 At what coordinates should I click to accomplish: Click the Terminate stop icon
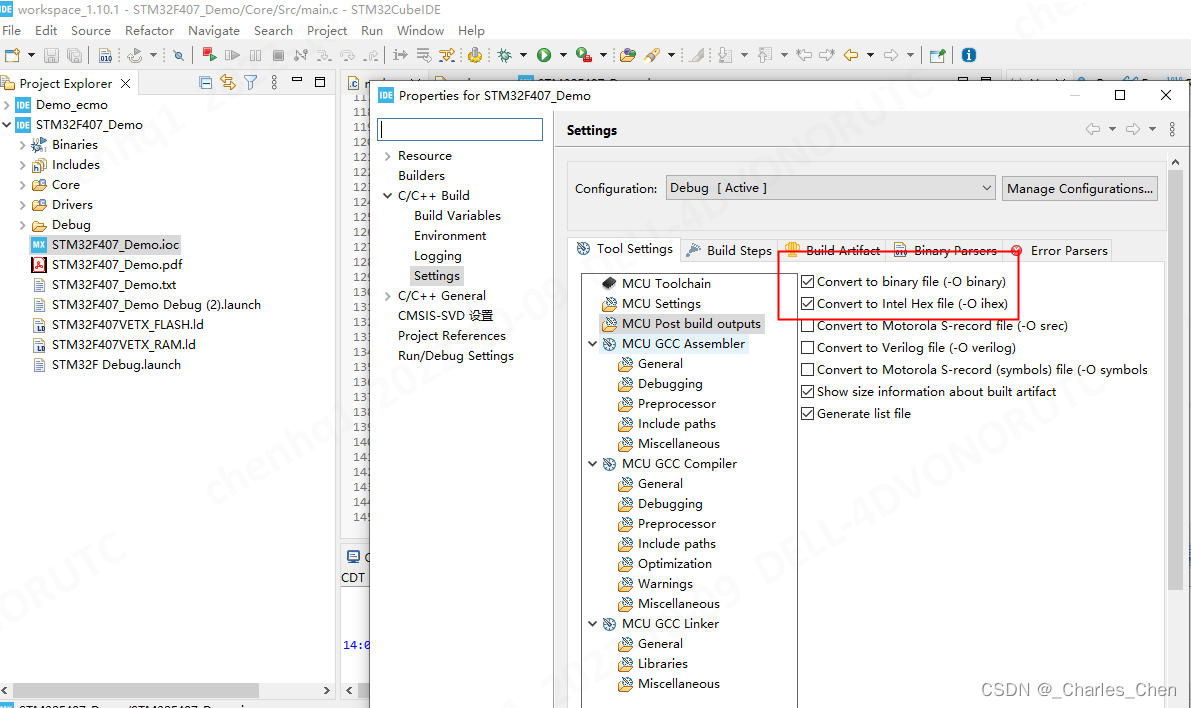click(x=278, y=55)
